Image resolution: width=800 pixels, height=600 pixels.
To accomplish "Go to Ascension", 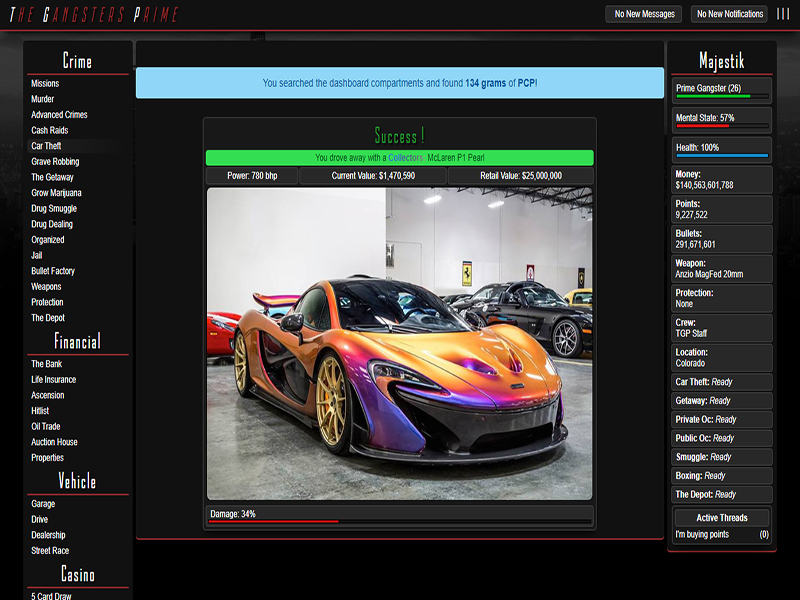I will tap(47, 395).
